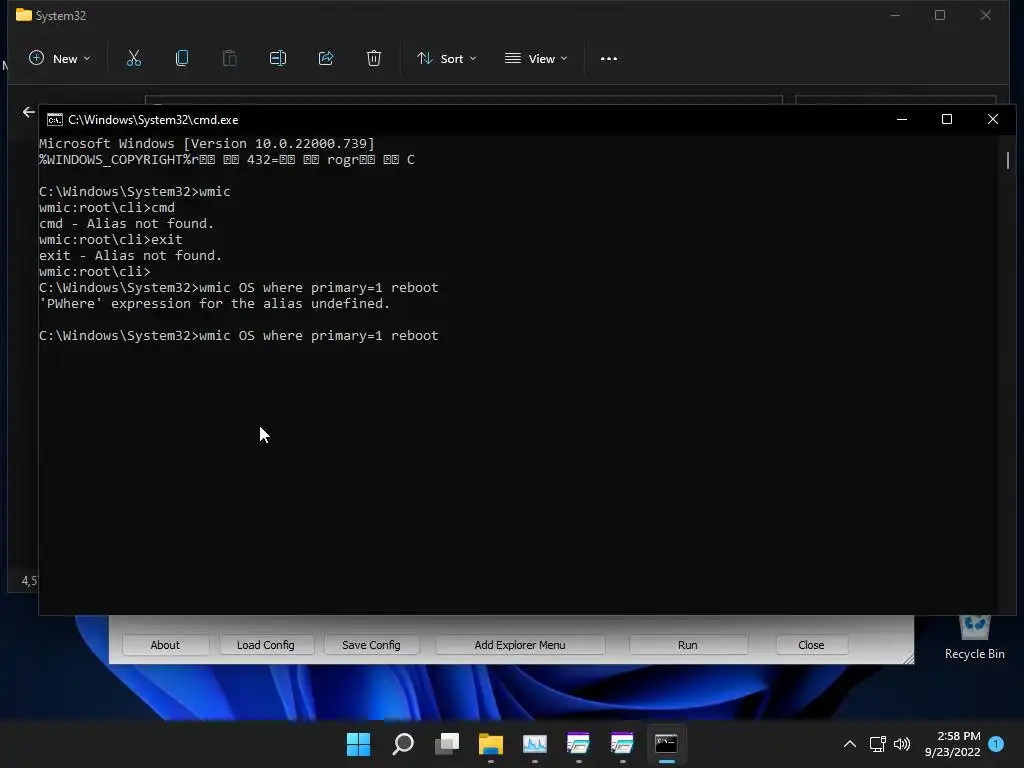Click the volume speaker icon in tray
Viewport: 1024px width, 768px height.
(x=902, y=744)
